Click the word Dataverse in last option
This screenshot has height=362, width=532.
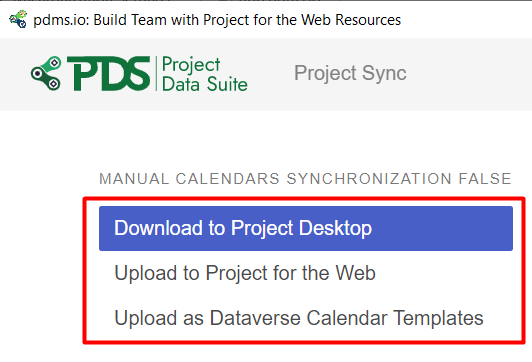coord(255,318)
